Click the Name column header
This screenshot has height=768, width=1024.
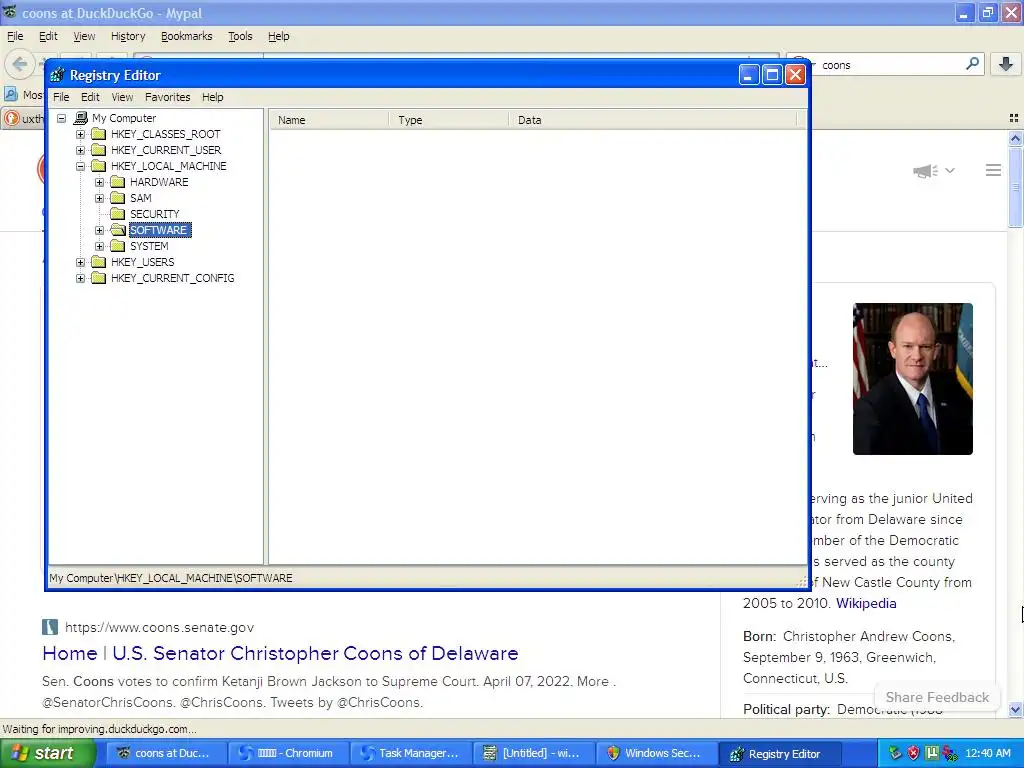tap(329, 120)
